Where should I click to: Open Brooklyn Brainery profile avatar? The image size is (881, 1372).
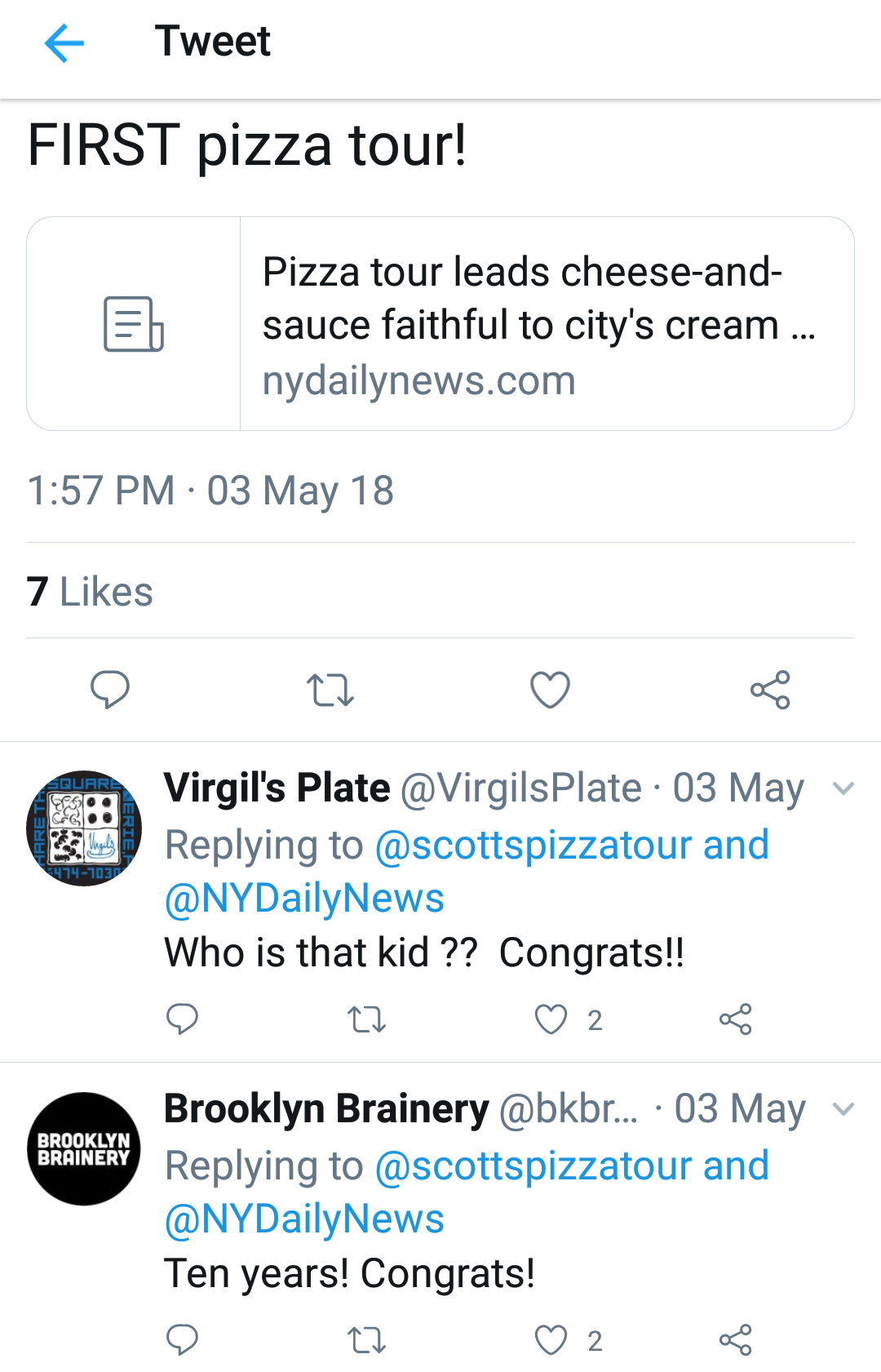84,1149
